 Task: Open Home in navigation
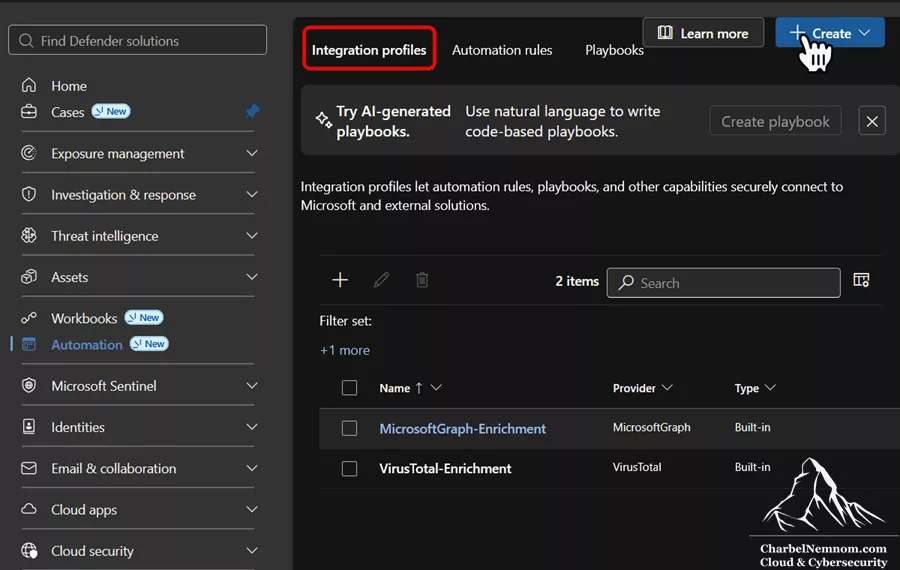pos(69,86)
